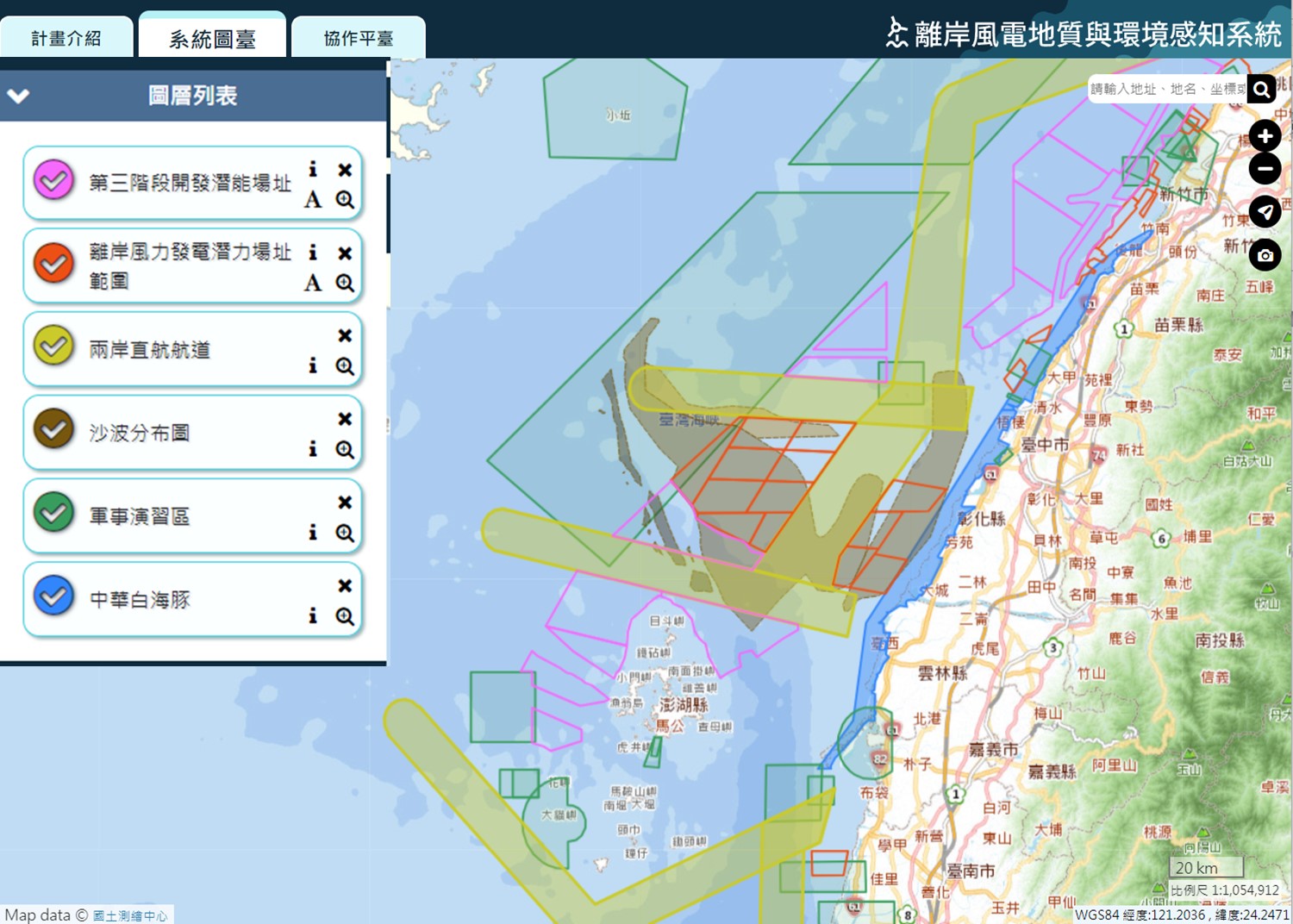
Task: Open the 國土測繪中心 link
Action: (x=130, y=915)
